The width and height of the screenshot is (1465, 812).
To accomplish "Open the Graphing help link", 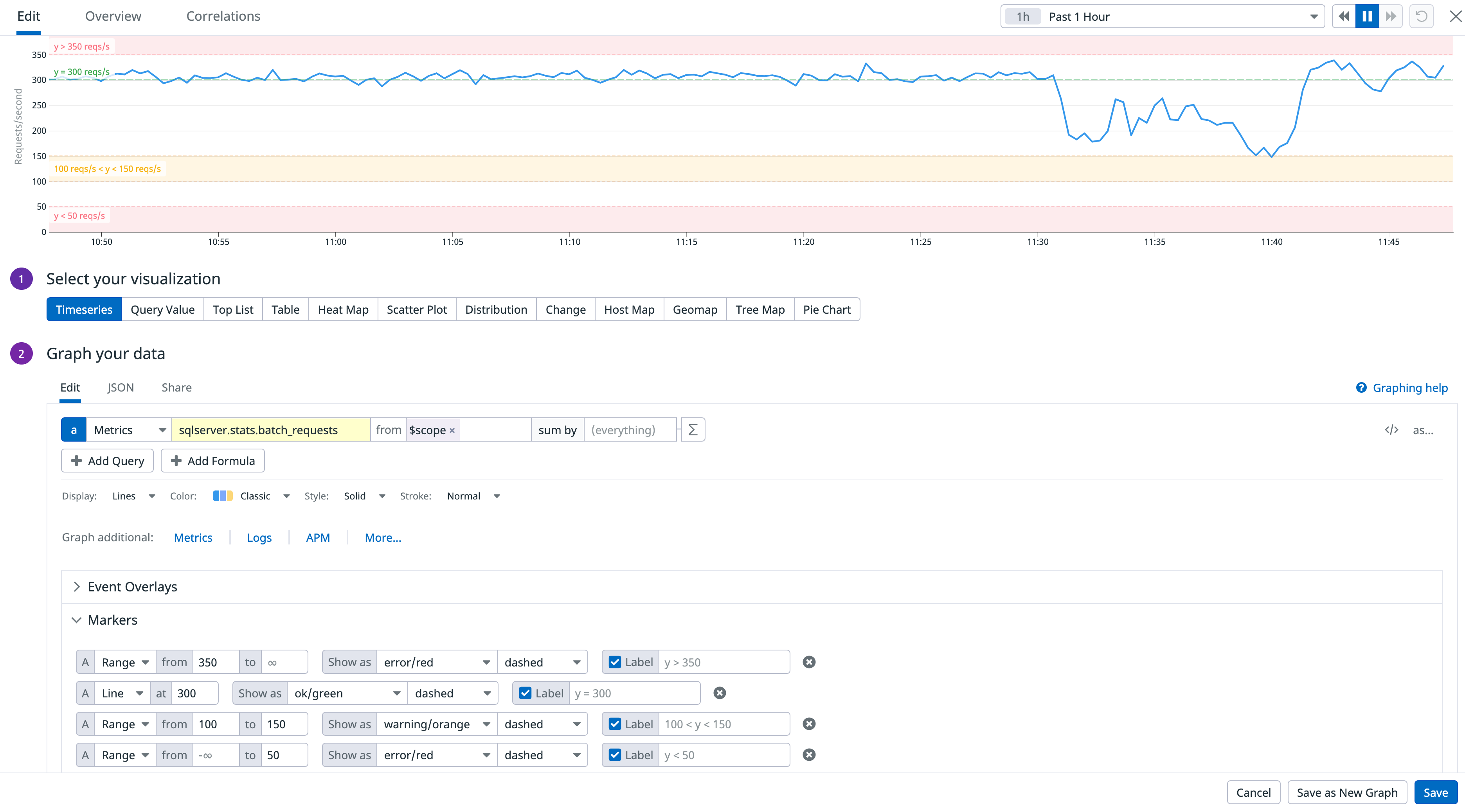I will [x=1409, y=388].
